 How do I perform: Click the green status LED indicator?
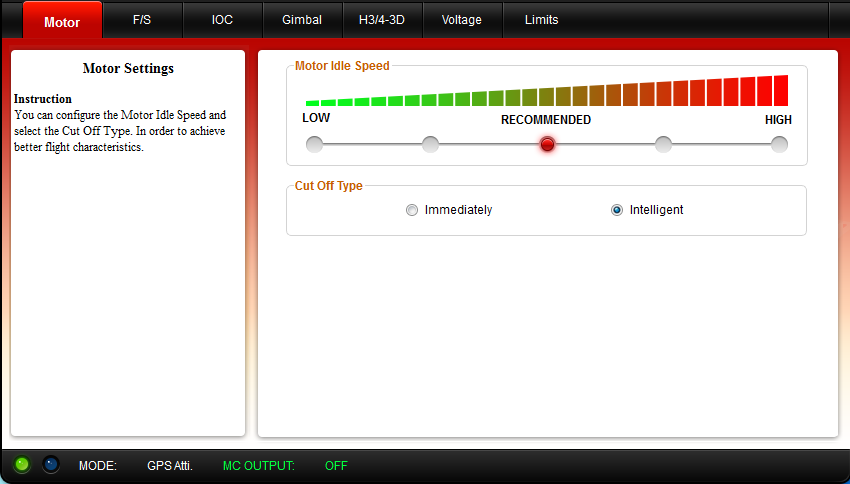tap(22, 464)
